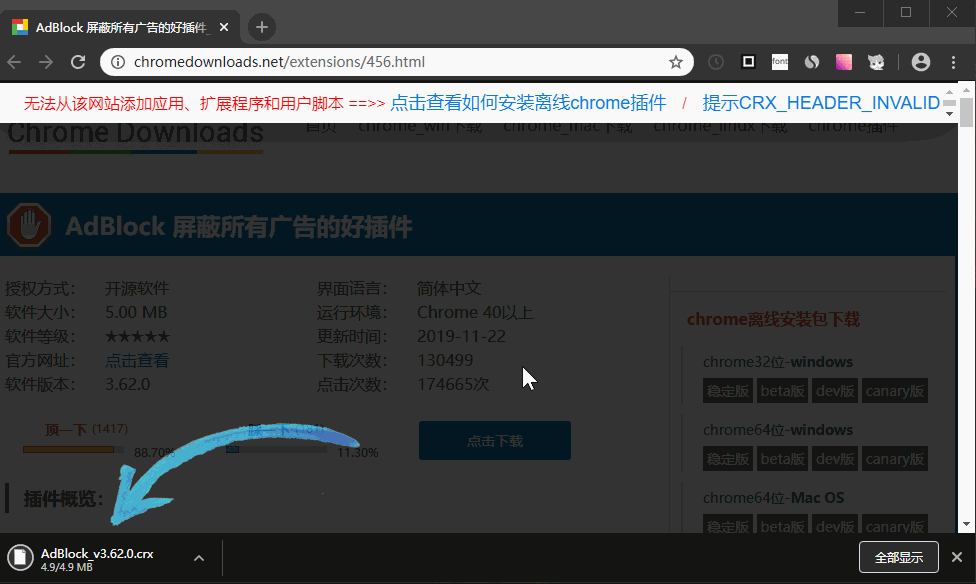Open the font extension icon
Image resolution: width=976 pixels, height=584 pixels.
click(780, 61)
